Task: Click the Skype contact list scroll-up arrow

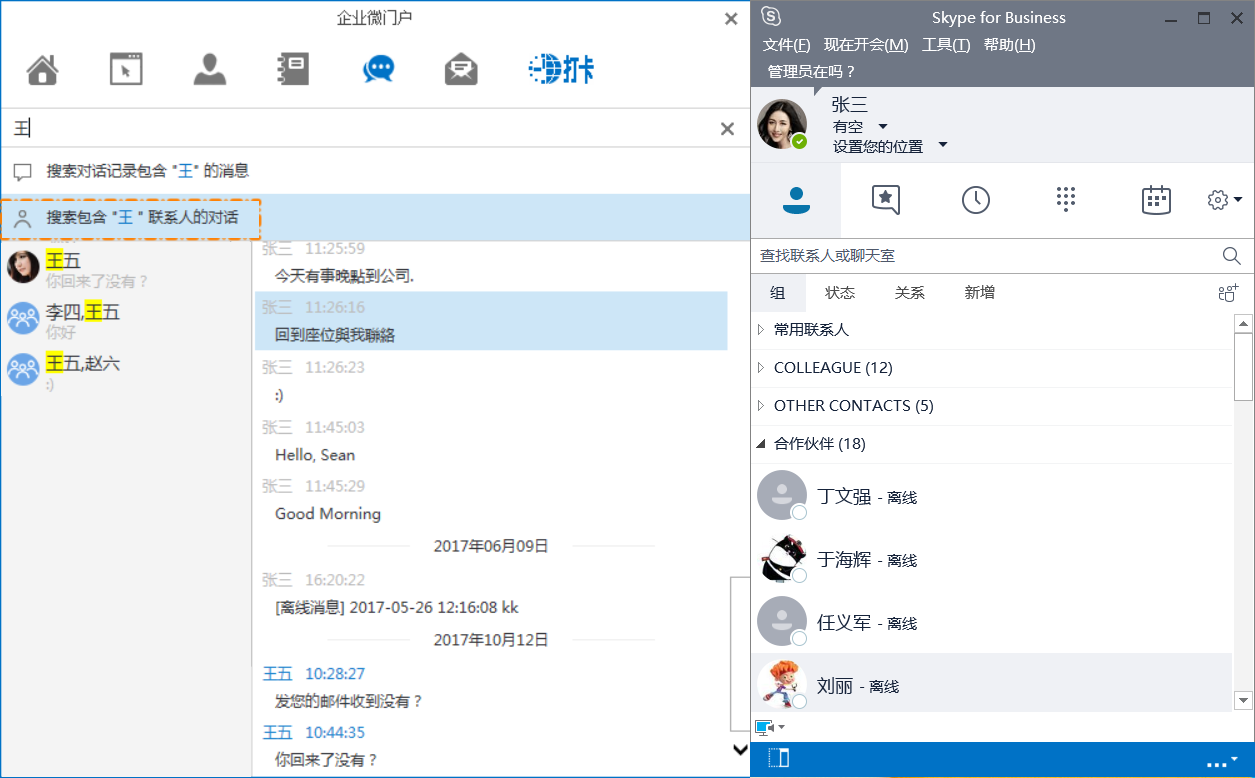Action: (x=1244, y=323)
